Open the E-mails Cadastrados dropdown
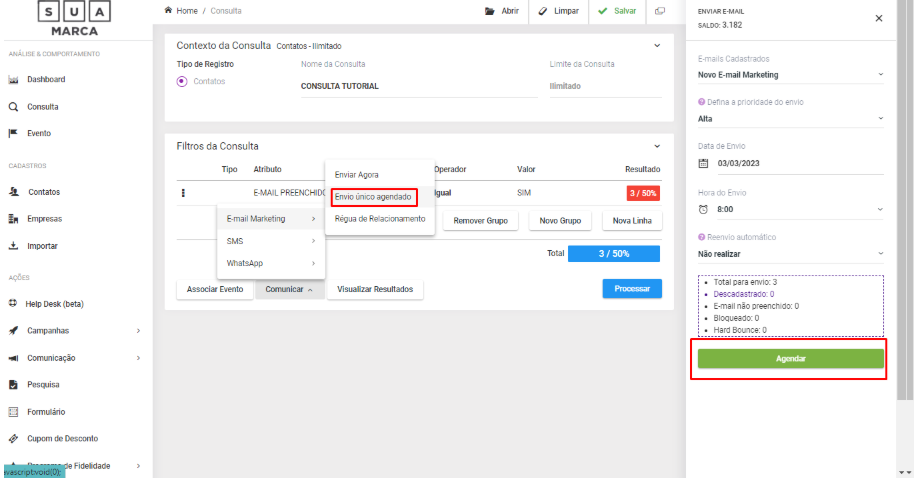918x481 pixels. [790, 74]
